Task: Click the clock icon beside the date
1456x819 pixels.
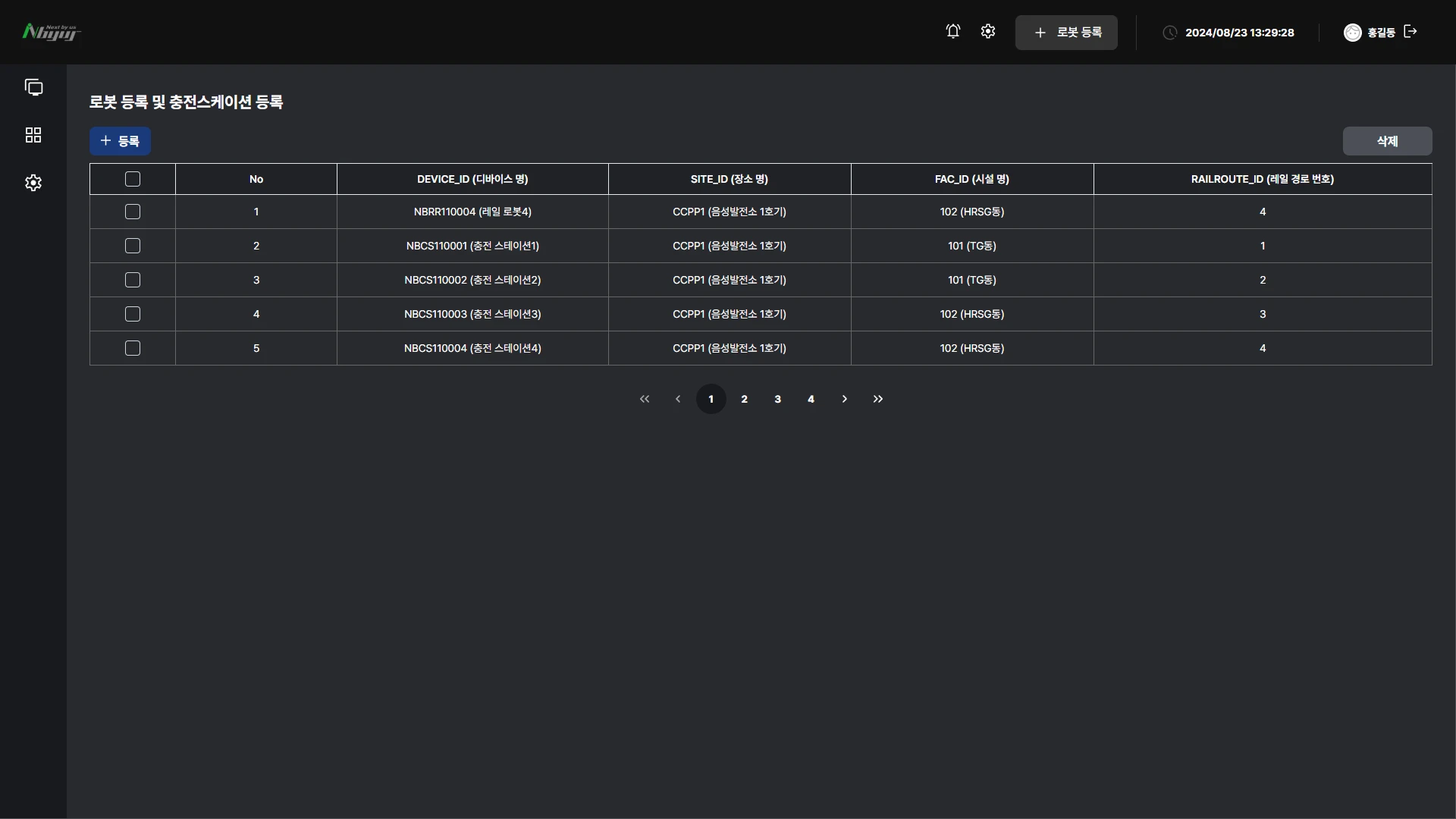Action: click(x=1170, y=33)
